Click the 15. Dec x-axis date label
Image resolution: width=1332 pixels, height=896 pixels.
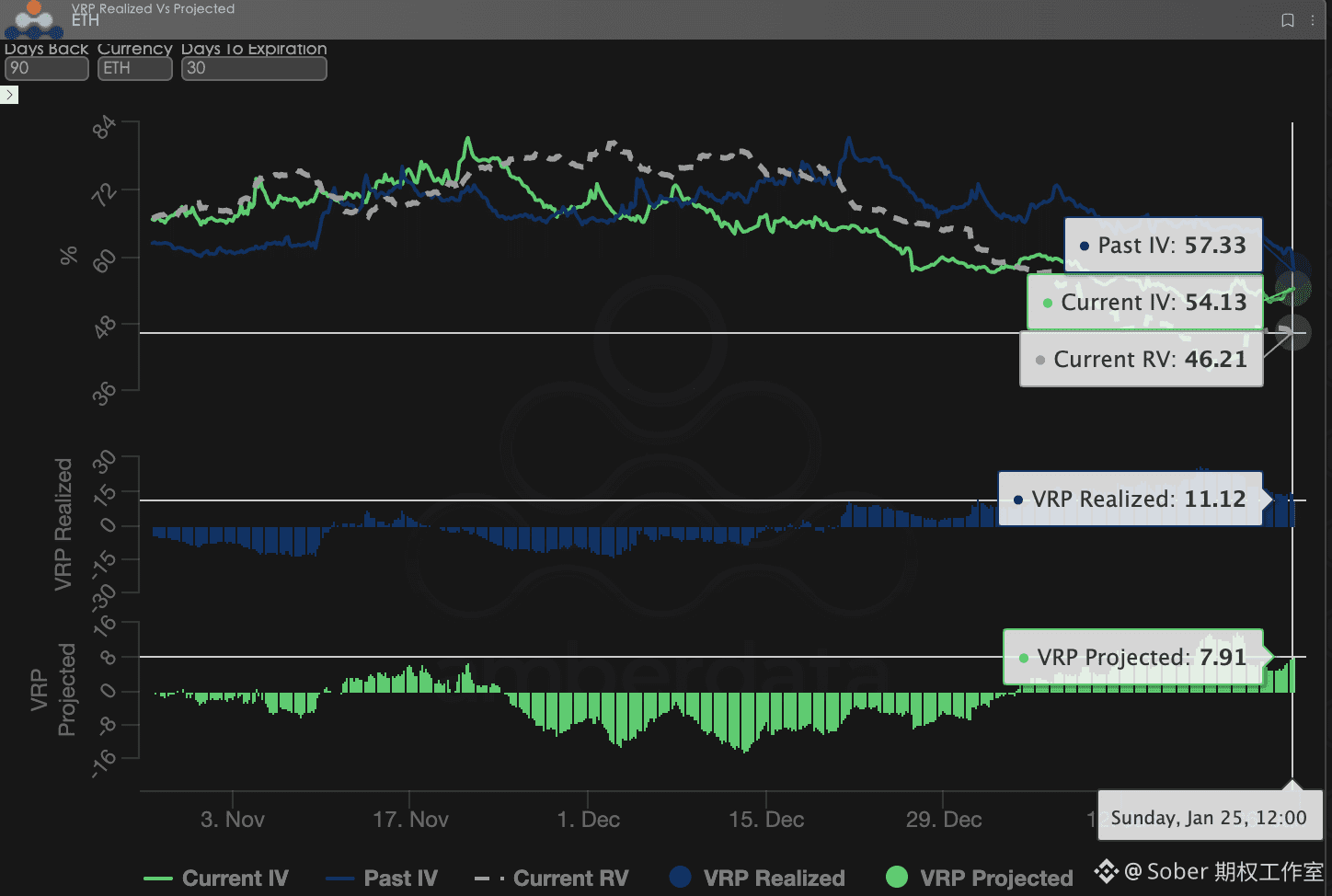click(766, 819)
